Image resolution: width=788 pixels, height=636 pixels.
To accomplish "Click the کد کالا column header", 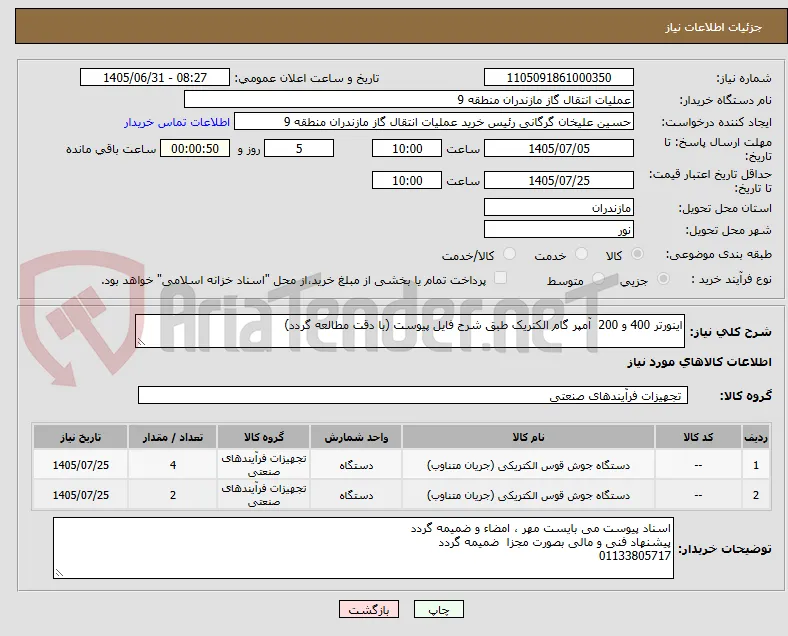I will pyautogui.click(x=698, y=437).
